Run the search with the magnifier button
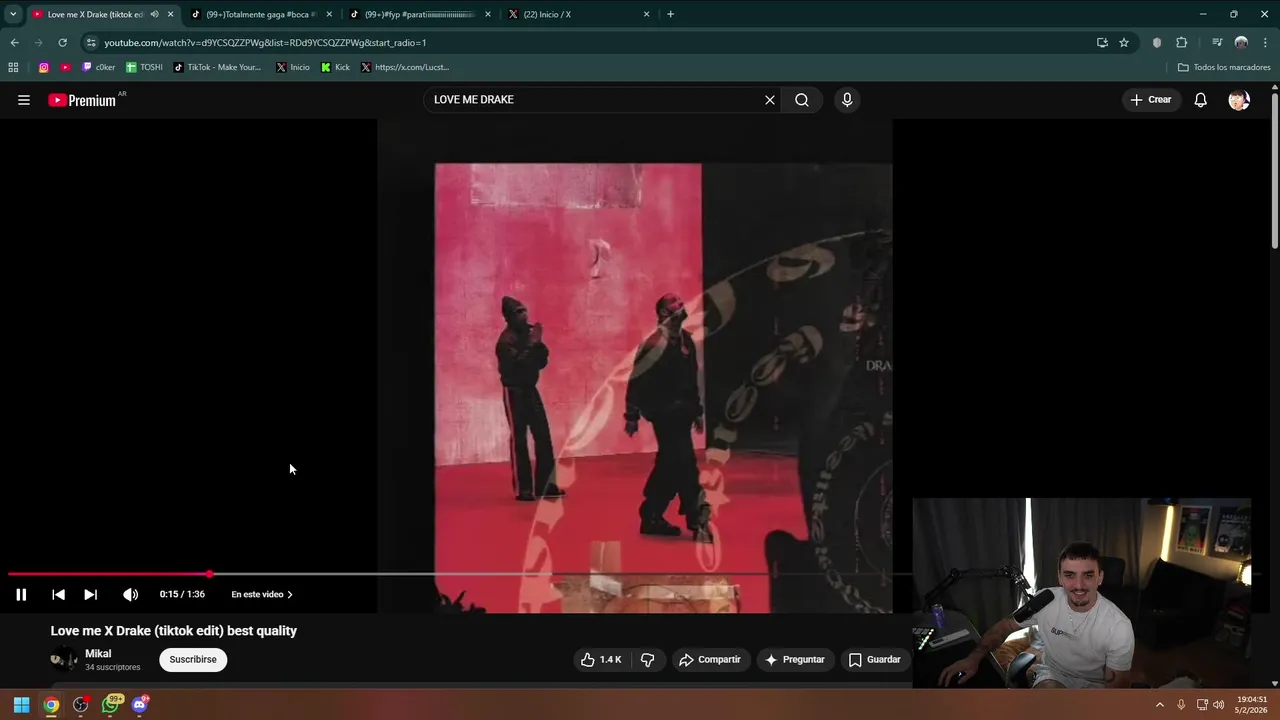This screenshot has height=720, width=1280. [802, 100]
